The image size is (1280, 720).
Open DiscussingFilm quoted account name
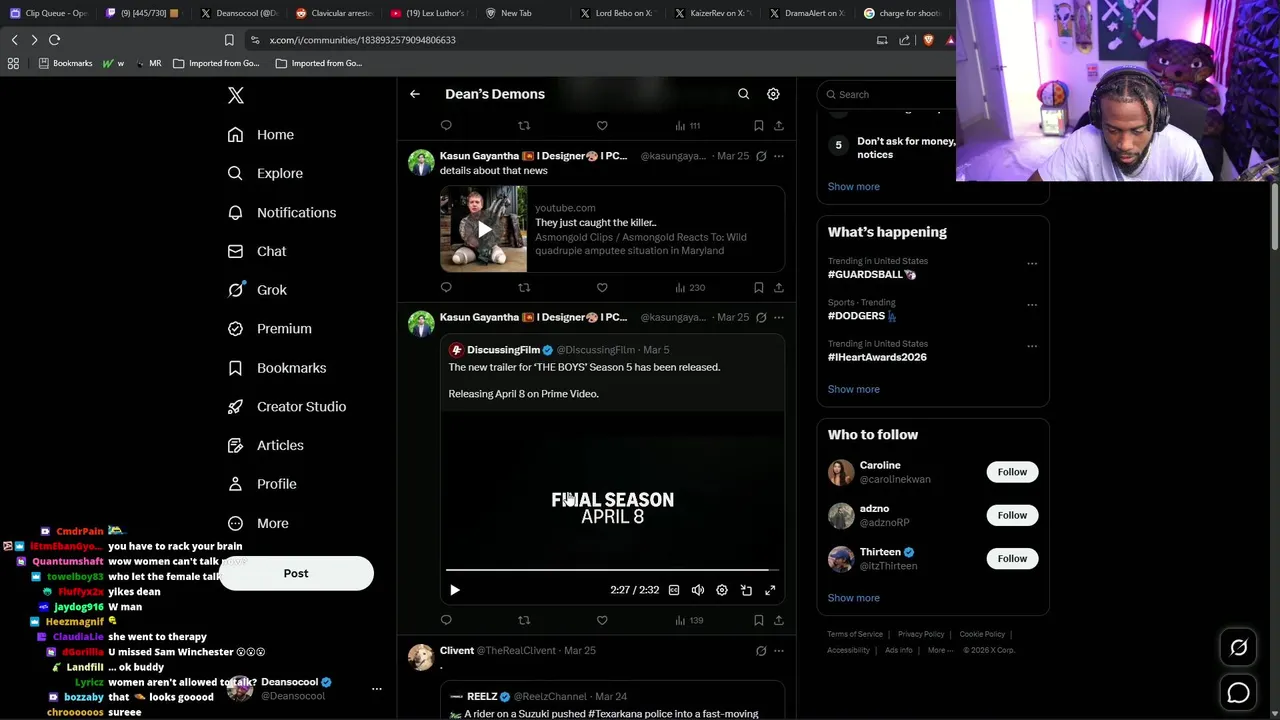tap(503, 350)
